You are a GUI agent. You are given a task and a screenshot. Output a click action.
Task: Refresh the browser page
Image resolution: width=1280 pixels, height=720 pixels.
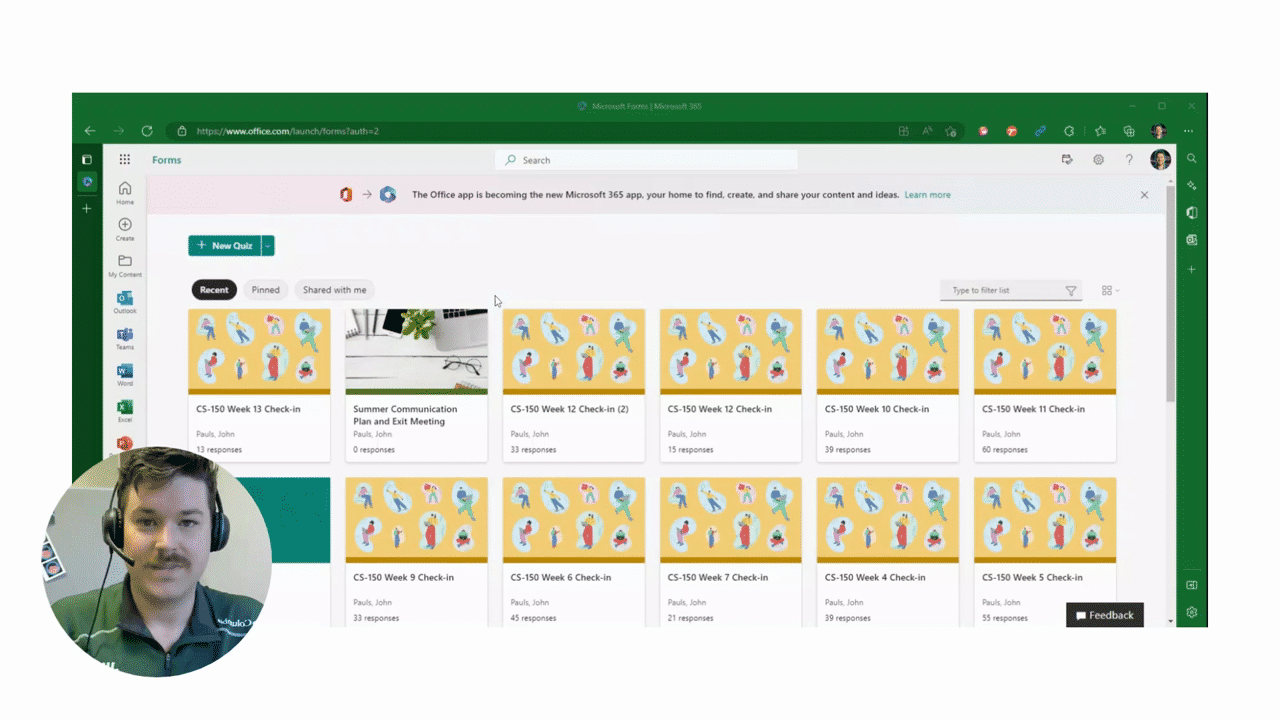pos(147,131)
